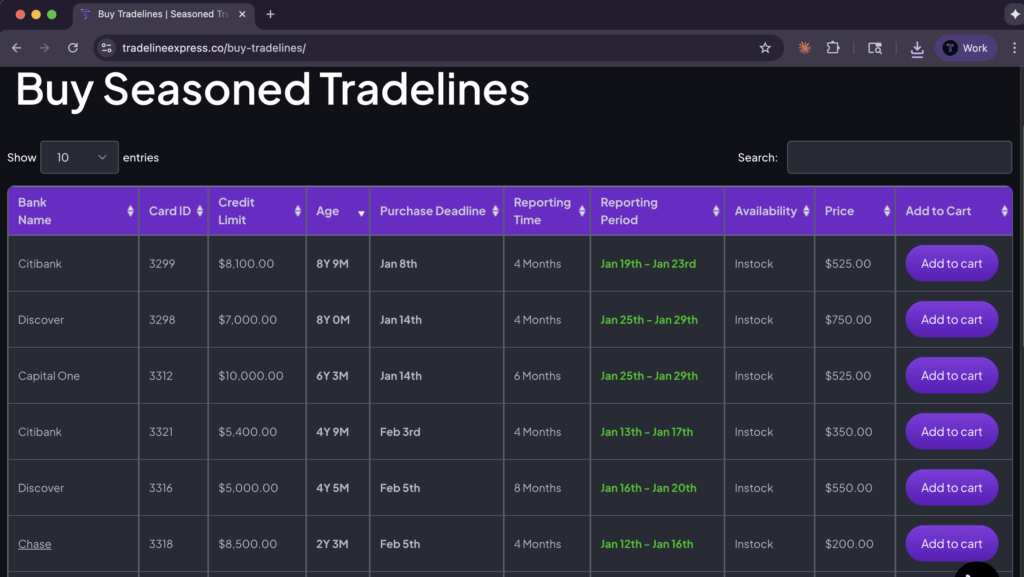Click card ID 3299

162,264
